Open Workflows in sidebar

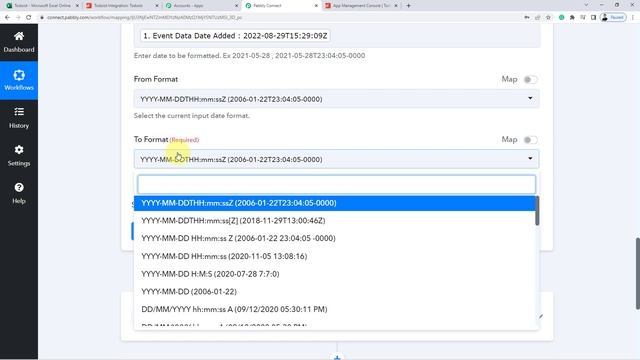tap(19, 80)
